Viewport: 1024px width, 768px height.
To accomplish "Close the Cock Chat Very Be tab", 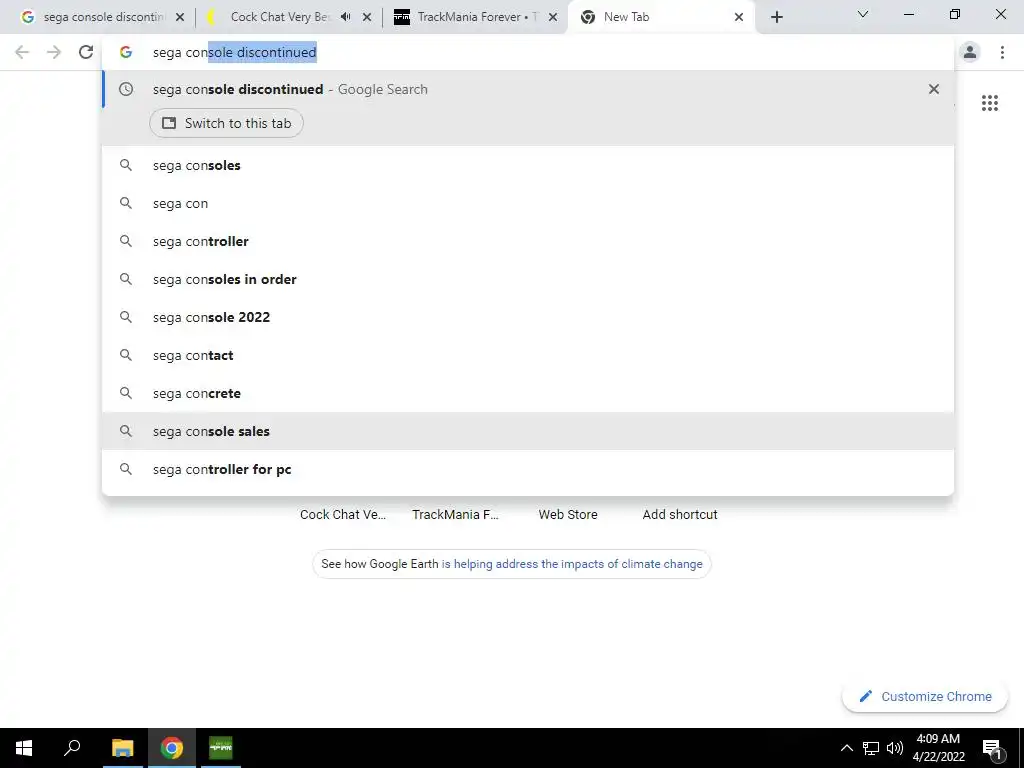I will (x=367, y=18).
